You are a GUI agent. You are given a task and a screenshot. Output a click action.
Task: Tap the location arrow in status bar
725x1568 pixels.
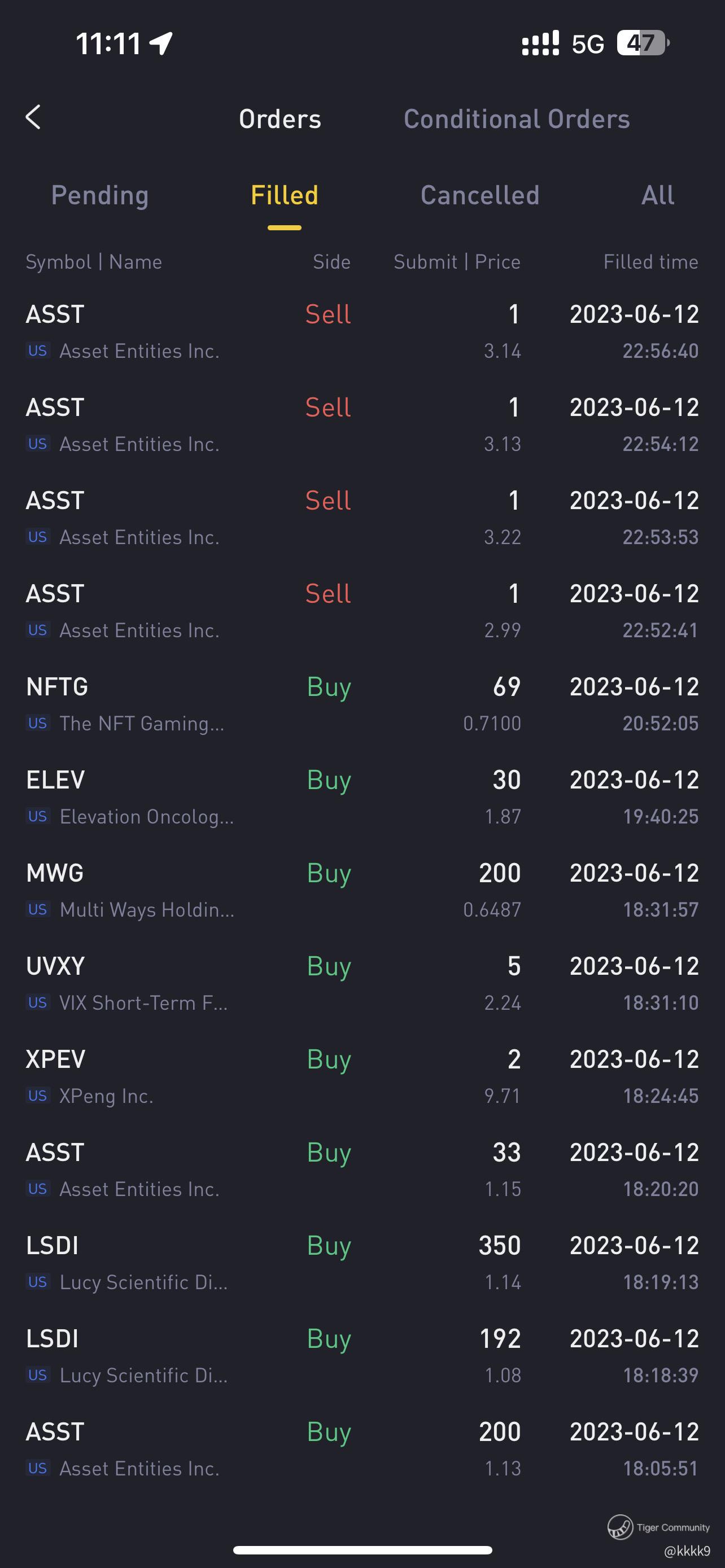(161, 43)
